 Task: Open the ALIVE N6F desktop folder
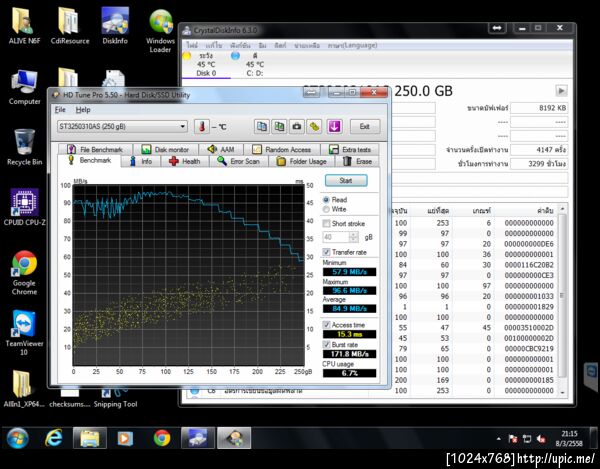click(24, 26)
